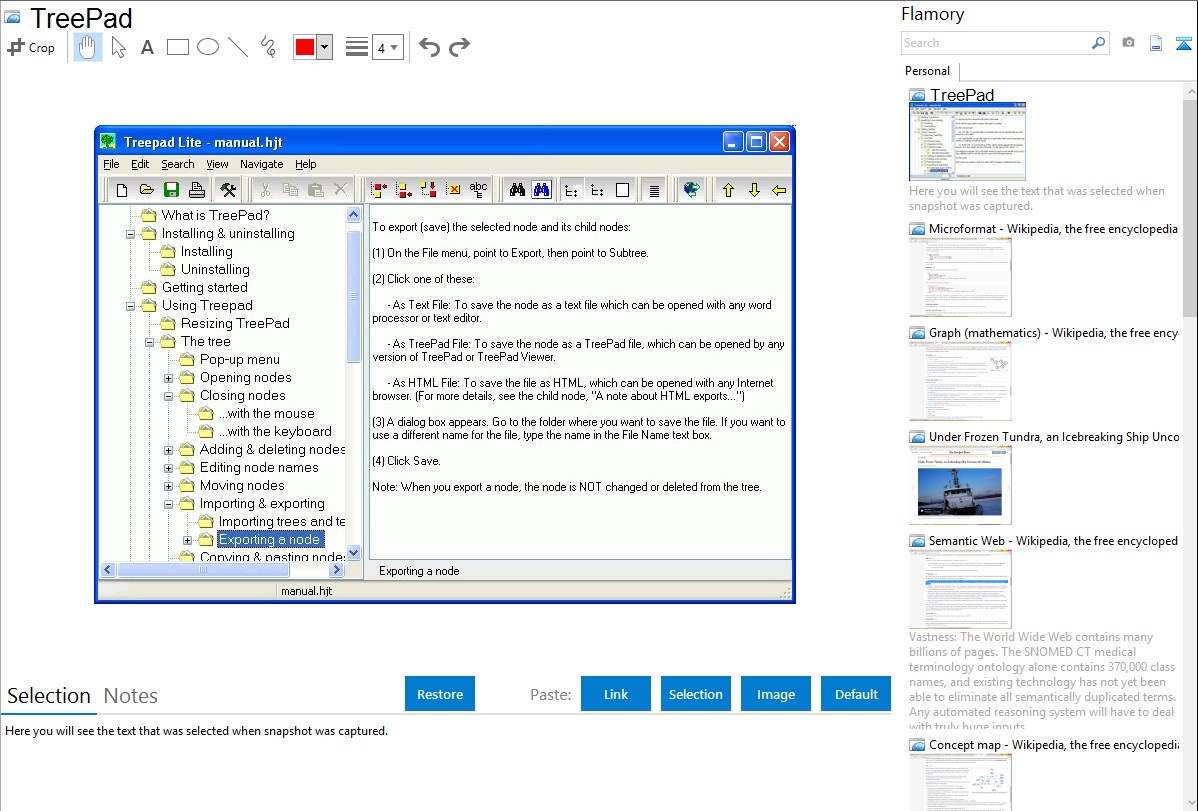Paste as Link button

pos(616,694)
